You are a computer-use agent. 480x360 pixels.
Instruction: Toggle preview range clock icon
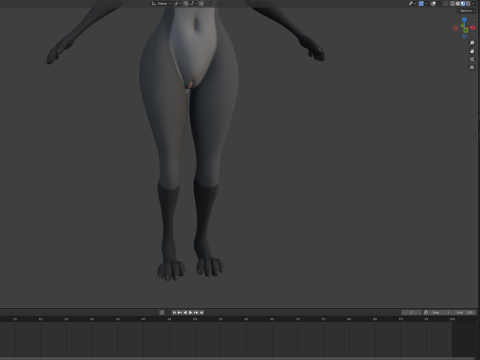(426, 312)
